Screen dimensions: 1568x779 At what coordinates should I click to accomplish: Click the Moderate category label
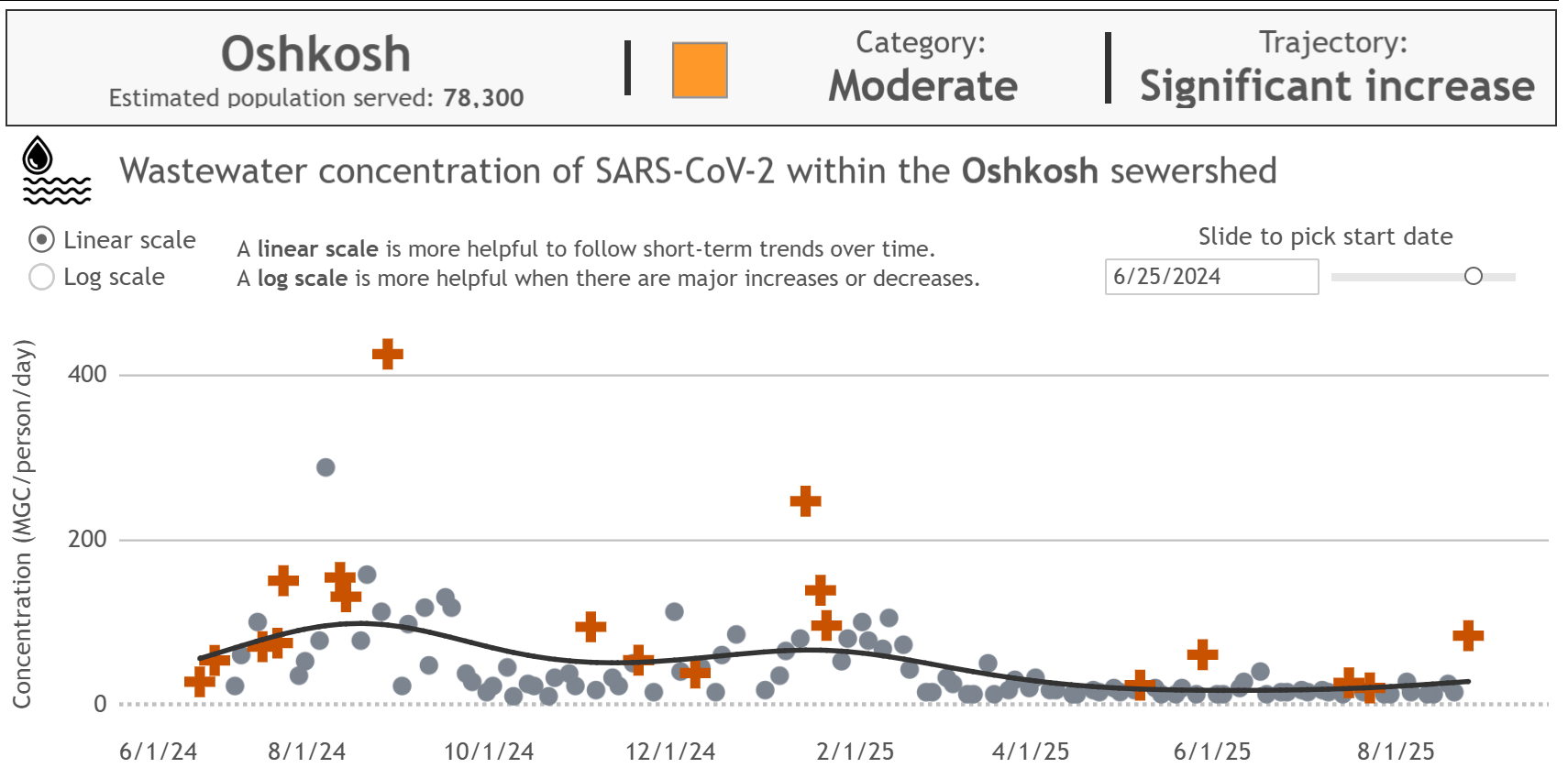(922, 87)
